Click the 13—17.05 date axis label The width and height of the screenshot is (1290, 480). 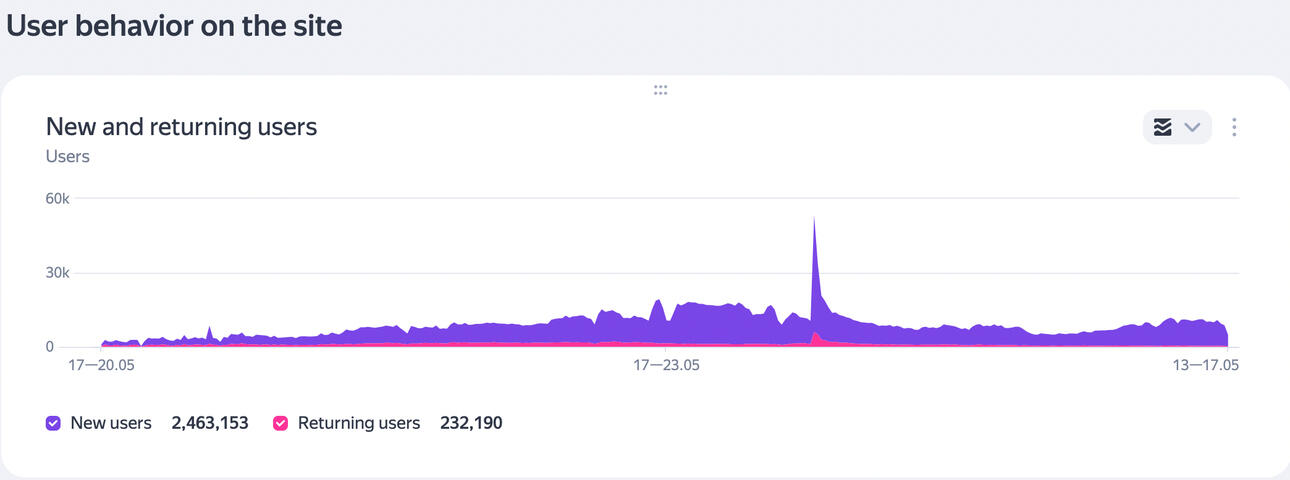coord(1206,366)
